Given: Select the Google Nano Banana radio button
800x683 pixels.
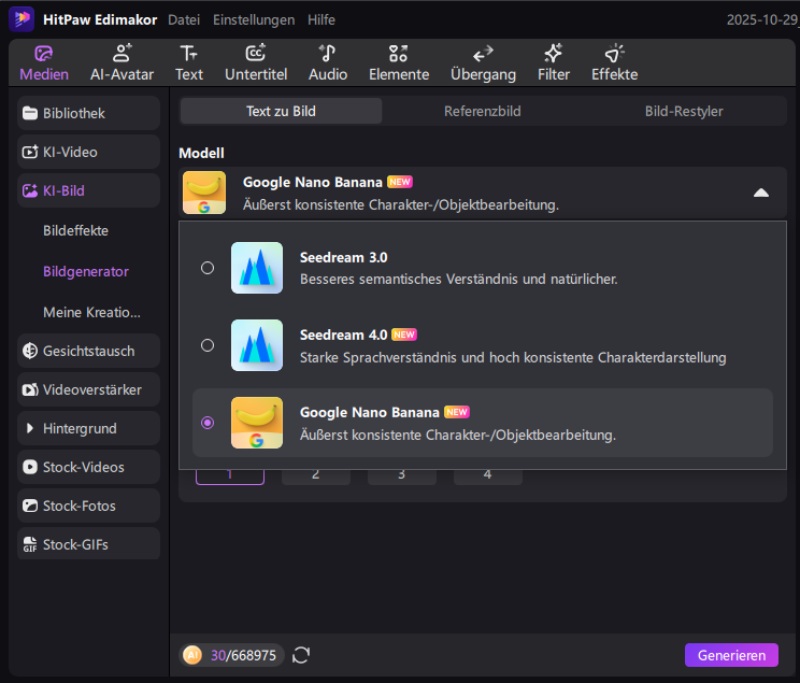Looking at the screenshot, I should point(207,422).
